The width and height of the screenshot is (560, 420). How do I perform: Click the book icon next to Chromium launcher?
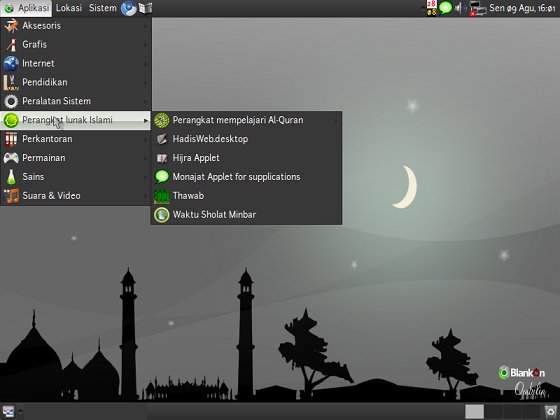(x=146, y=8)
